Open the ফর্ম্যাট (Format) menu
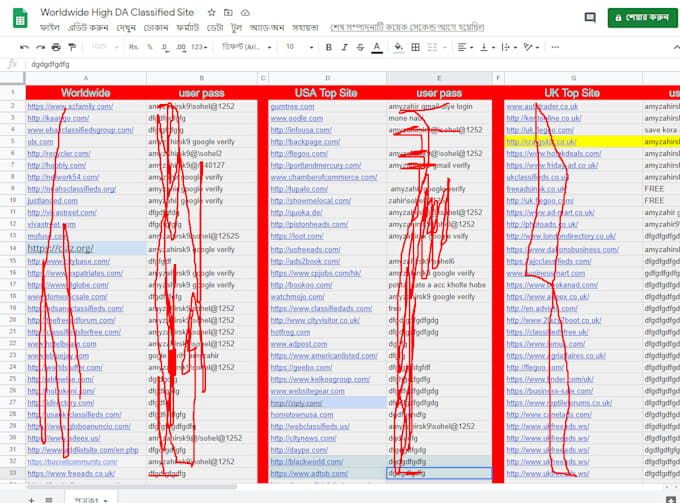The width and height of the screenshot is (680, 503). point(187,27)
